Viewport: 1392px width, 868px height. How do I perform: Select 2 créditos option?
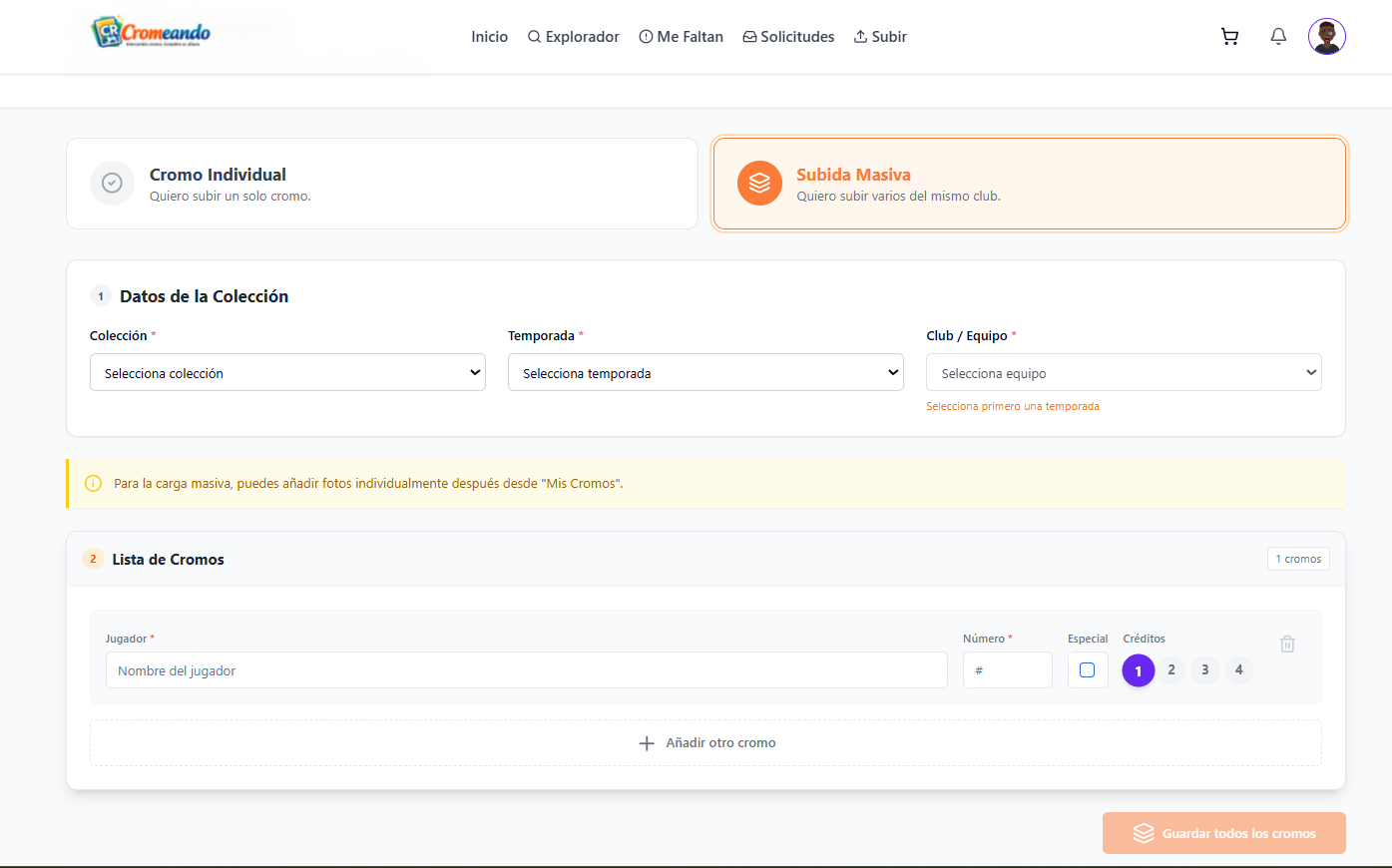coord(1171,670)
